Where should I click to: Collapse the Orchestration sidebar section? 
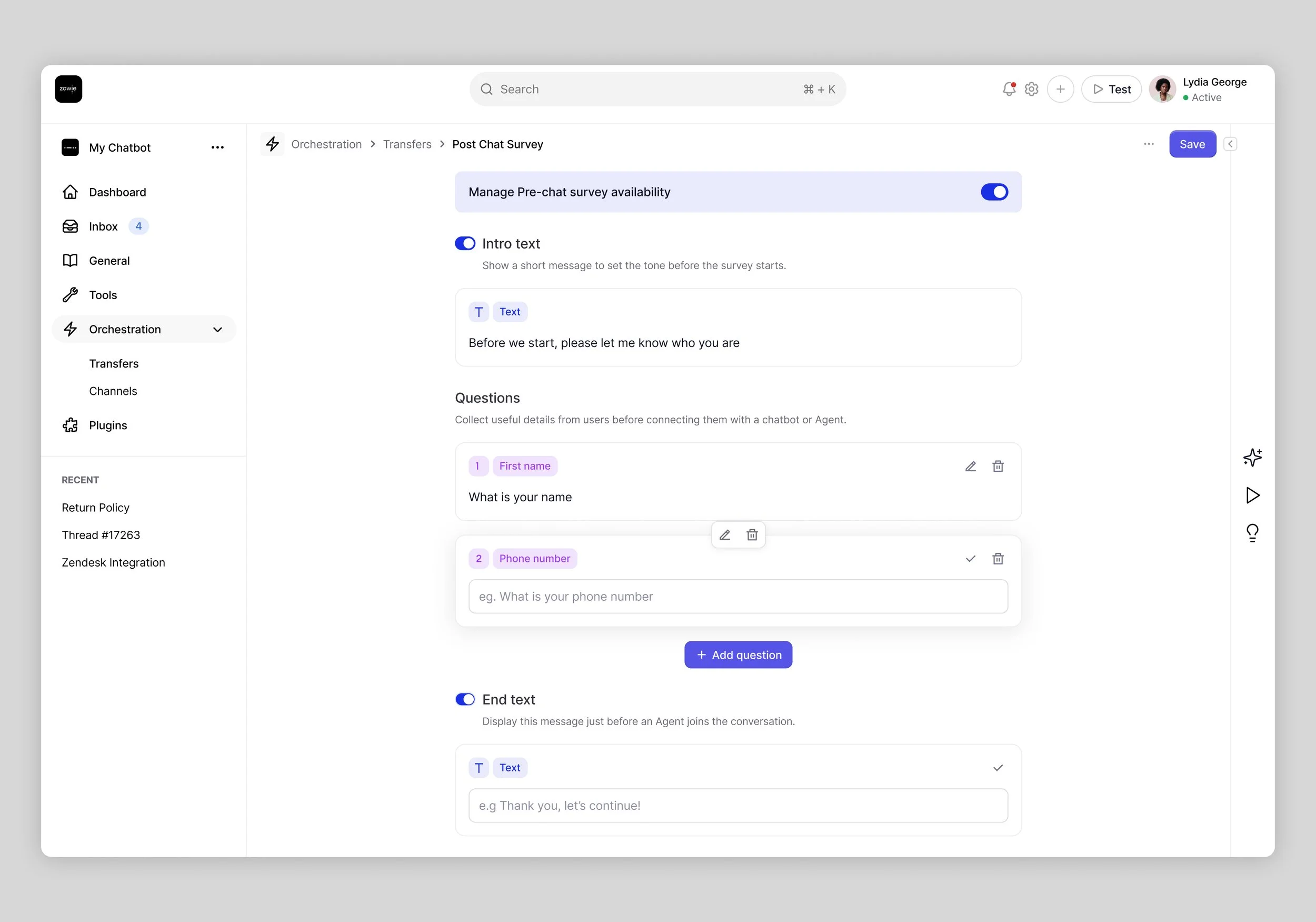217,330
